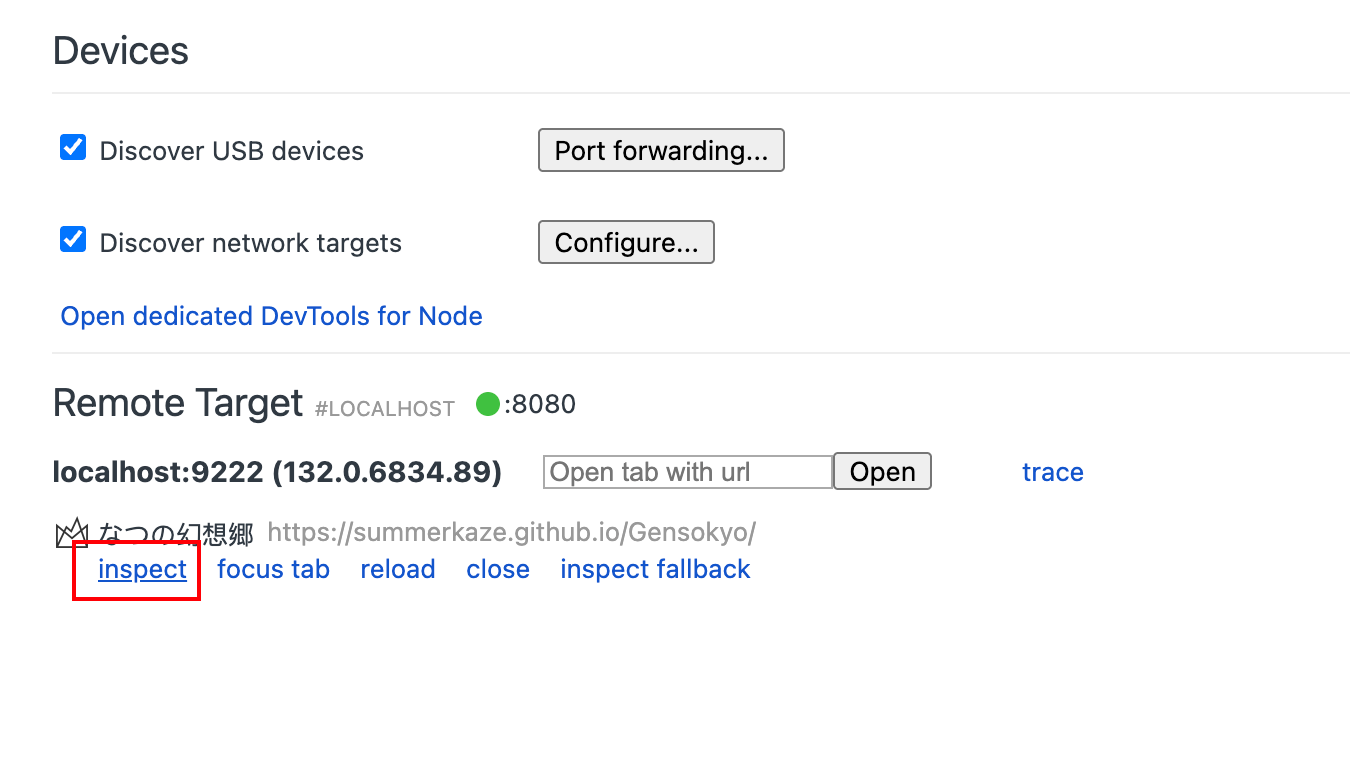
Task: Inspect the Gensokyo remote tab
Action: 142,569
